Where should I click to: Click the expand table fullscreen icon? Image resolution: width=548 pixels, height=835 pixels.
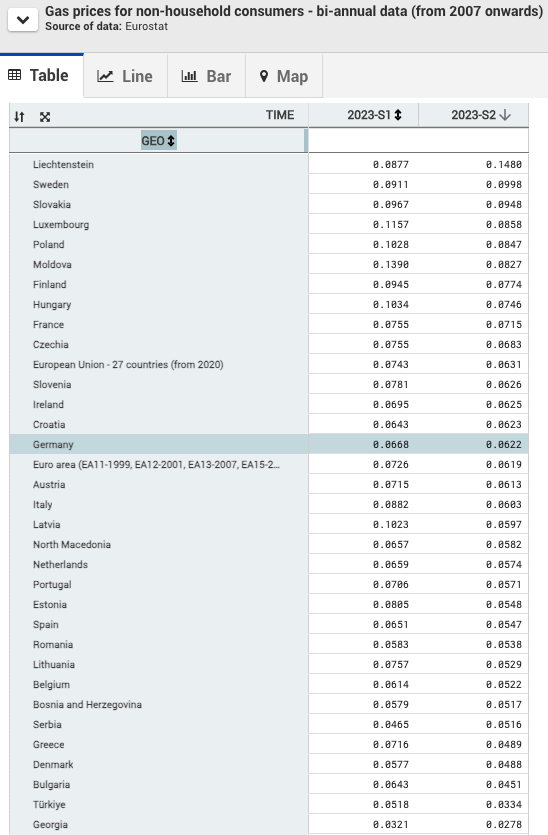click(45, 117)
